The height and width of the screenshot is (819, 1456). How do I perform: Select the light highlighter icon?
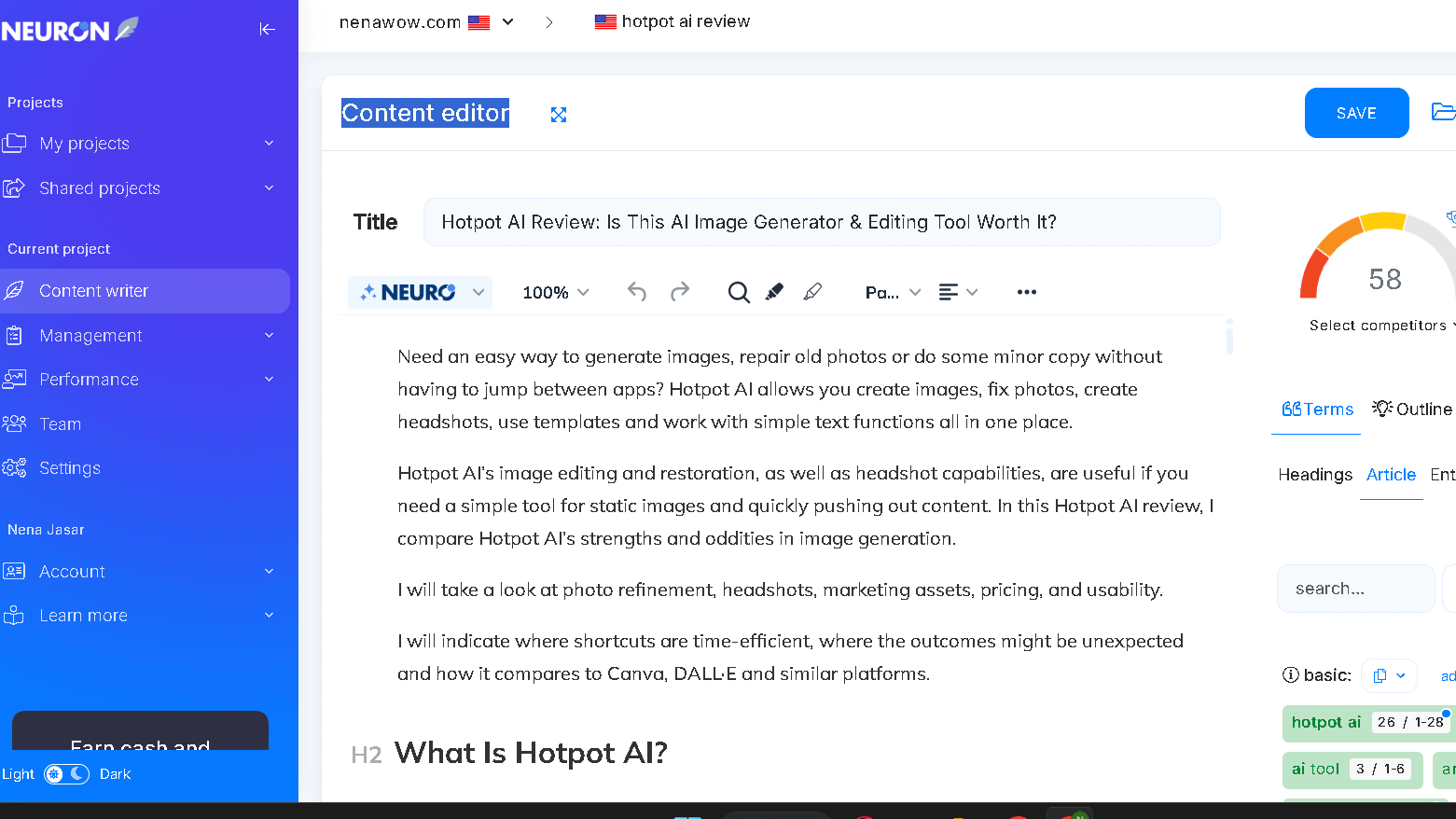[x=812, y=292]
